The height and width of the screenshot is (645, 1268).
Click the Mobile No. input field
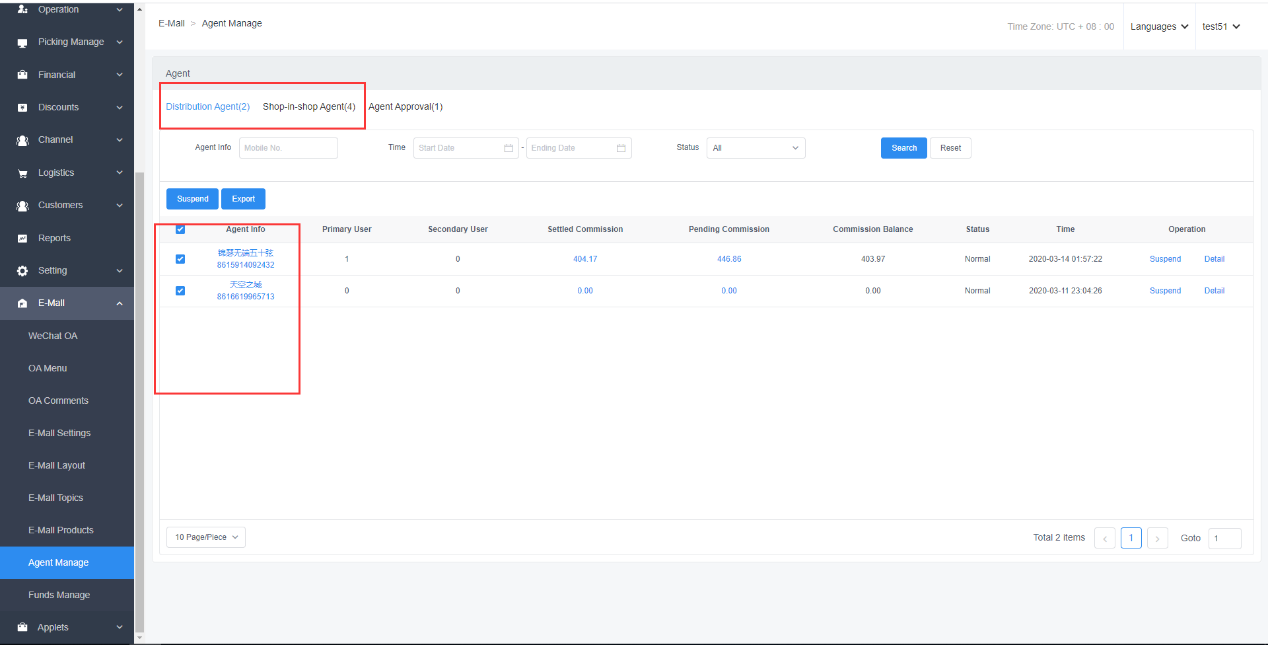point(288,148)
